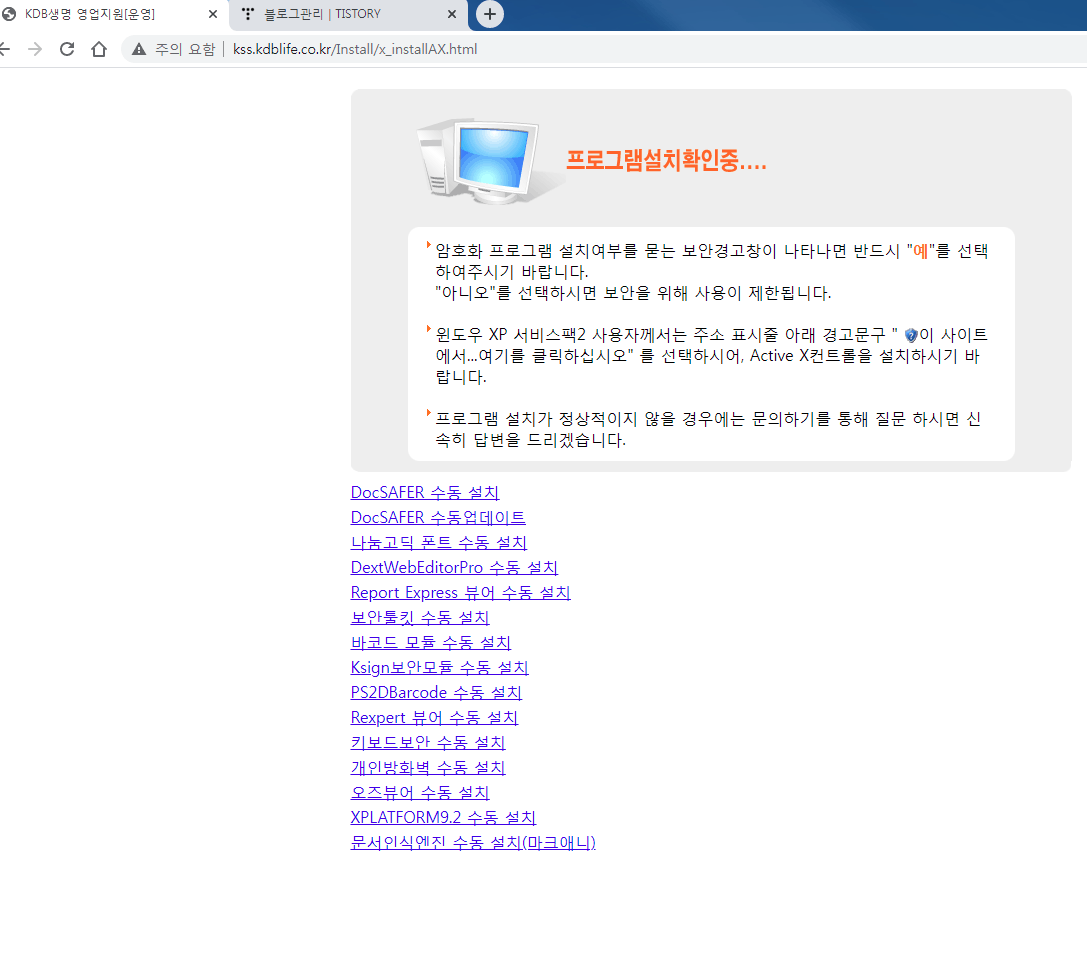Click the security warning triangle icon
Viewport: 1087px width, 962px height.
[x=139, y=49]
